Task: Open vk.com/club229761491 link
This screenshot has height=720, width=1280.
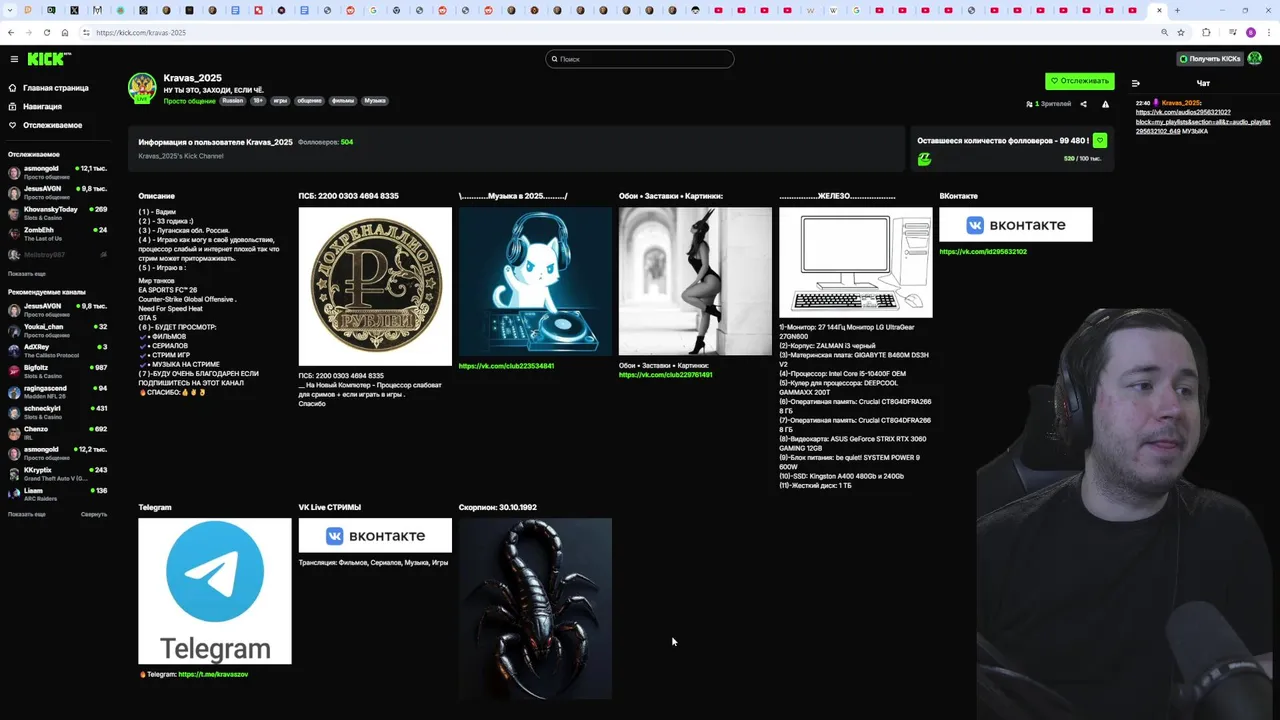Action: tap(666, 375)
